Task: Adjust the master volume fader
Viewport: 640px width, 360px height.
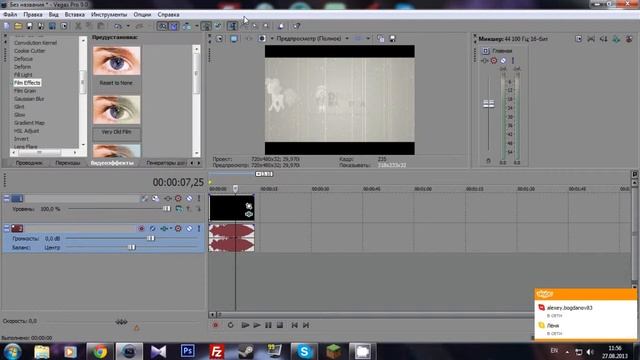Action: click(489, 104)
